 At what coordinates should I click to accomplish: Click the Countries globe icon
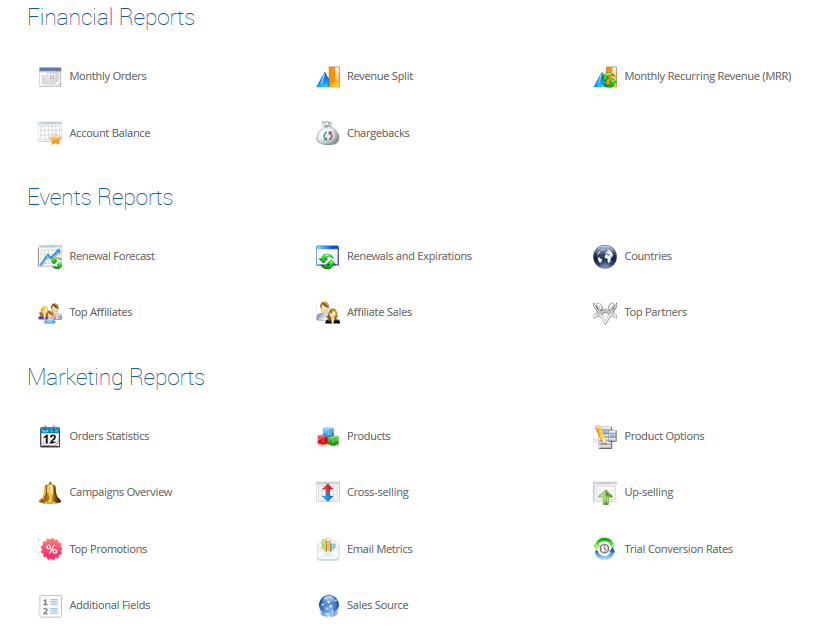605,257
